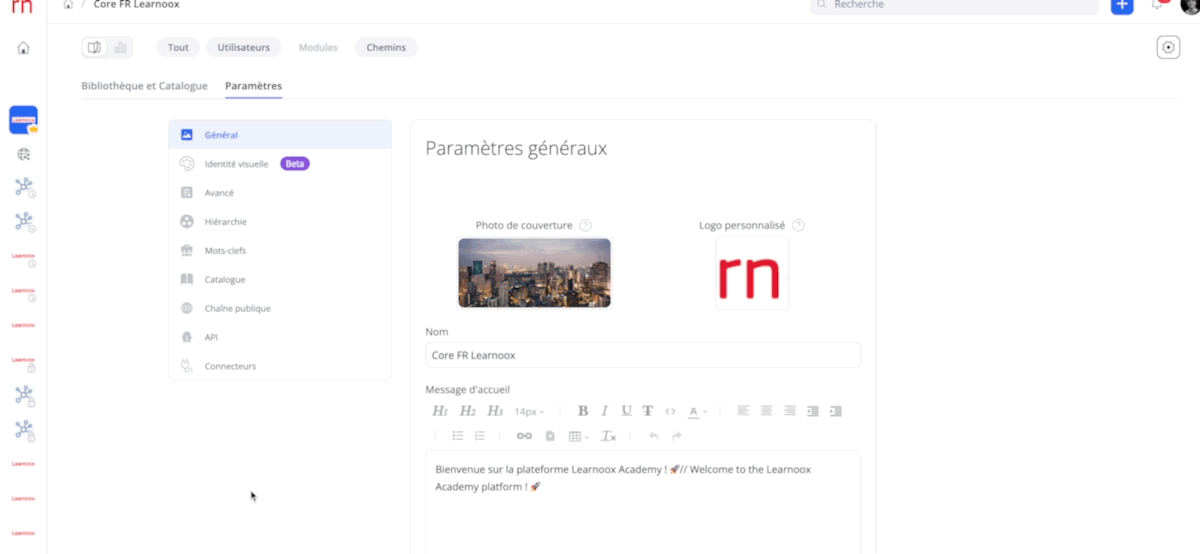Image resolution: width=1200 pixels, height=554 pixels.
Task: Click the home icon in left sidebar
Action: (23, 48)
